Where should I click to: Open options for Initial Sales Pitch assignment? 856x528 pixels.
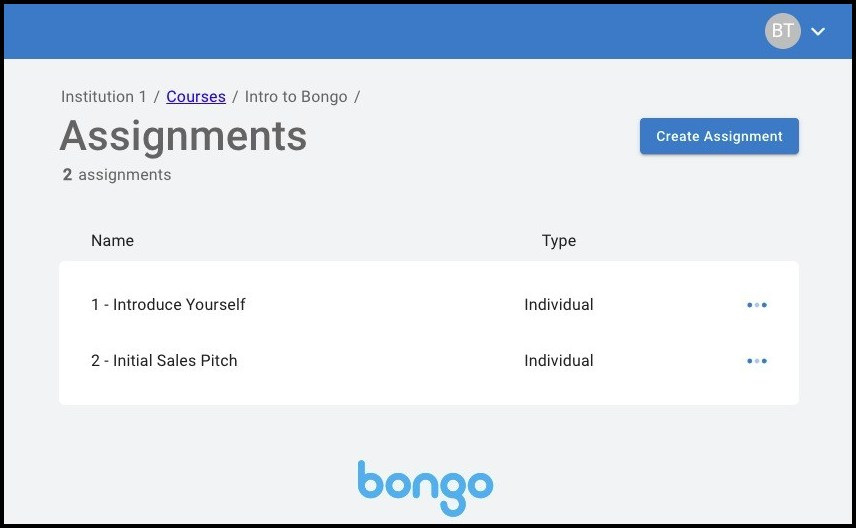point(757,361)
